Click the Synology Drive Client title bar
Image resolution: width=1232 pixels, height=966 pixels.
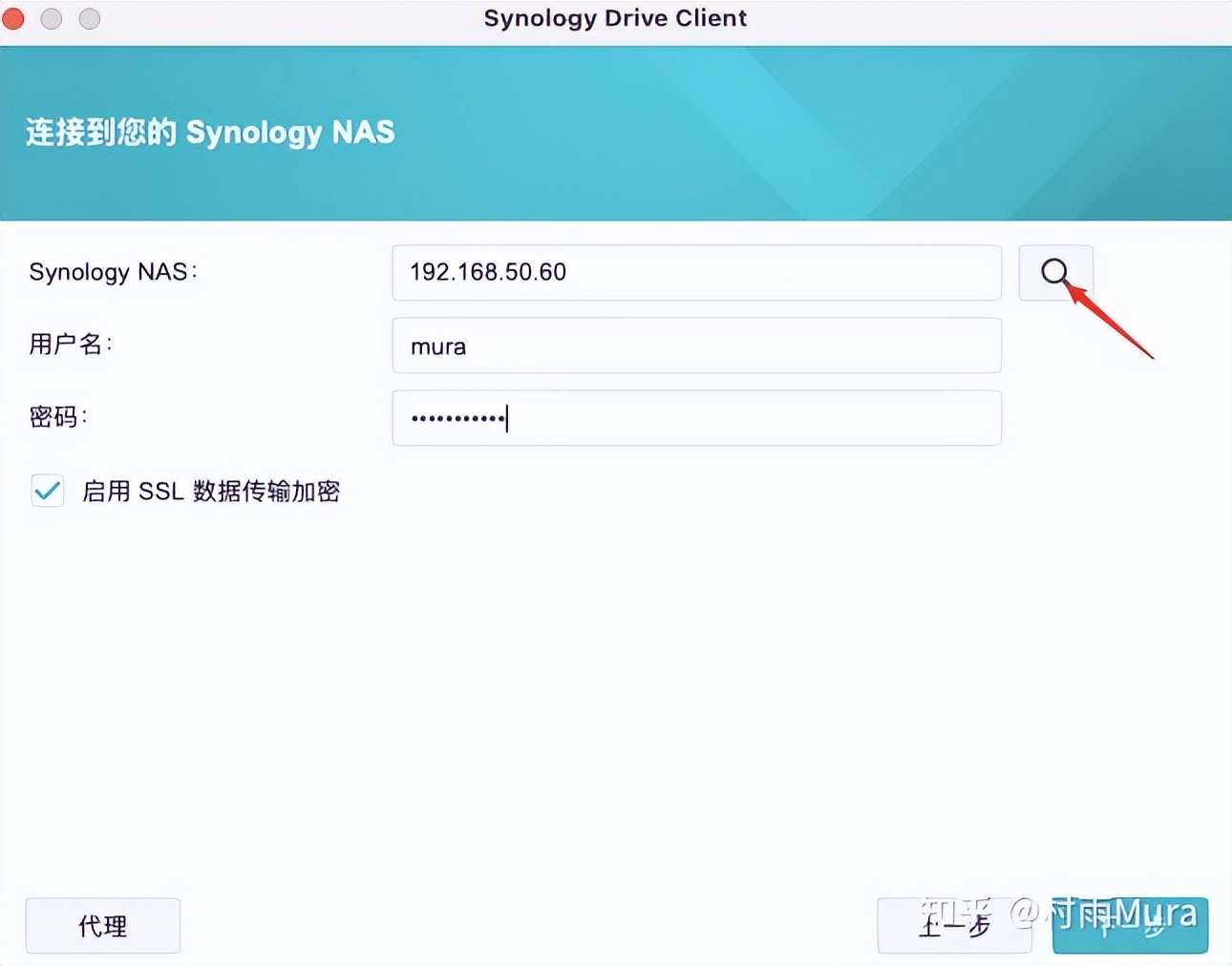tap(616, 18)
